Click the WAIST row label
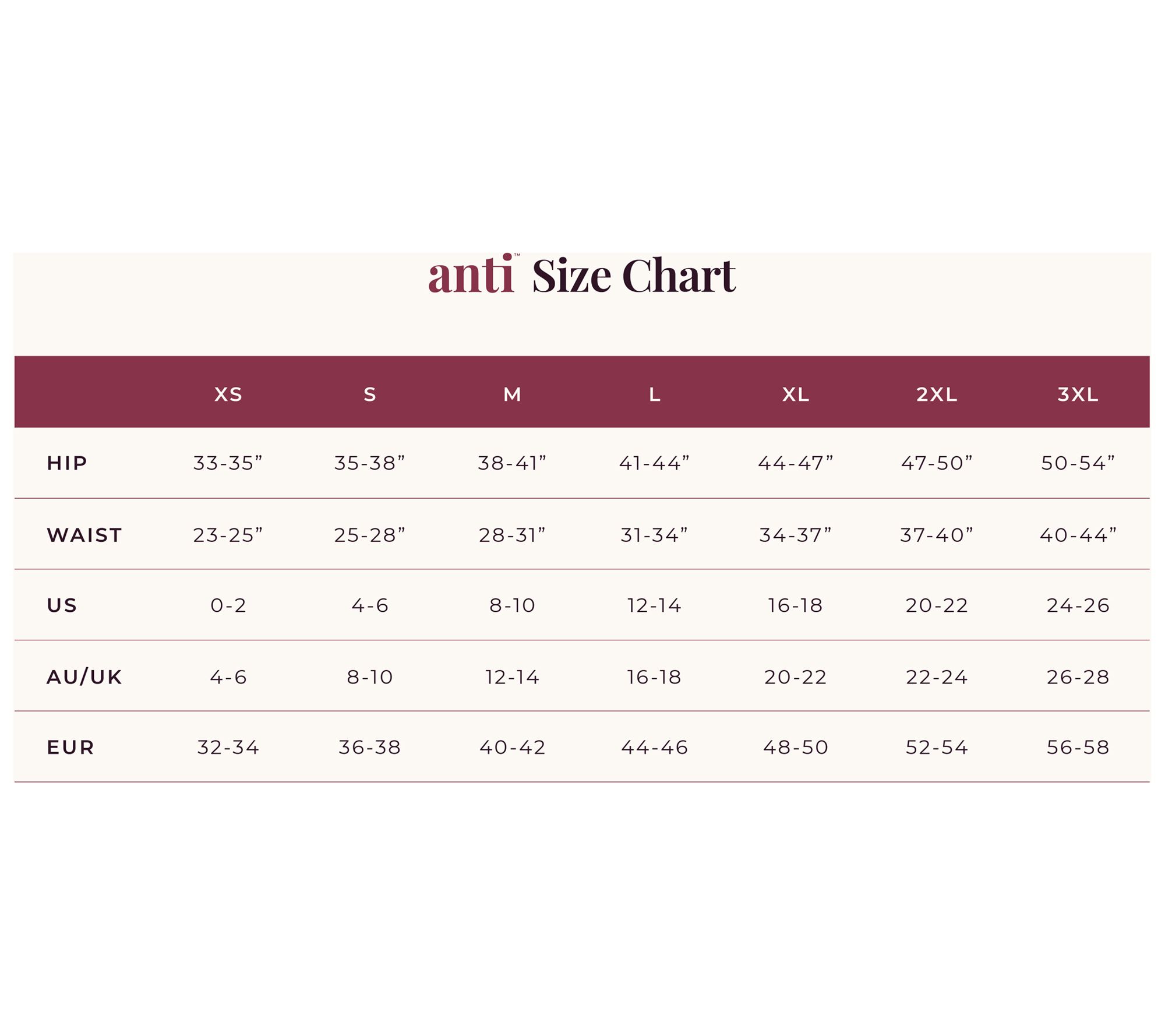The image size is (1165, 1036). click(84, 535)
